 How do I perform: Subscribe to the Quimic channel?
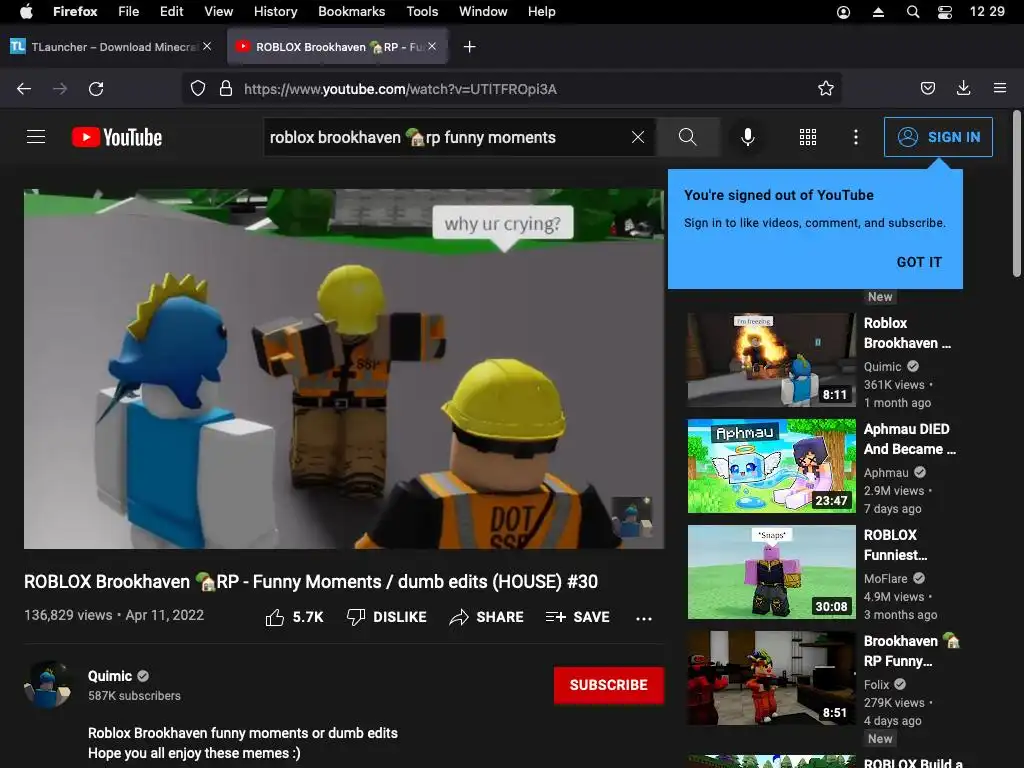coord(609,685)
